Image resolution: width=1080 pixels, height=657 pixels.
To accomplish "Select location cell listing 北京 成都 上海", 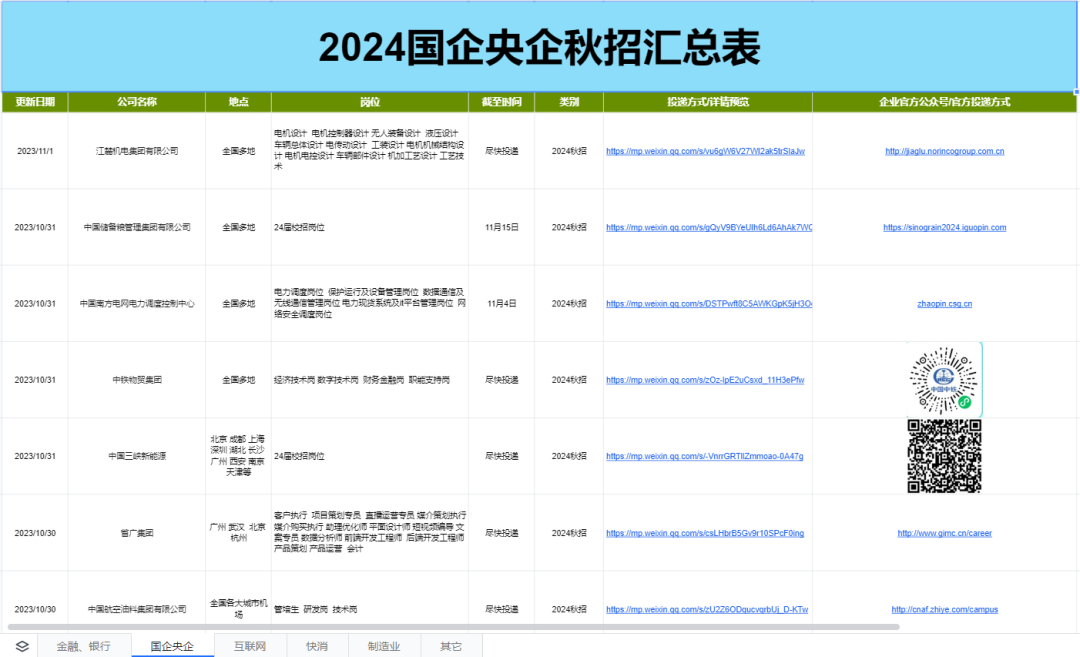I will (x=238, y=456).
